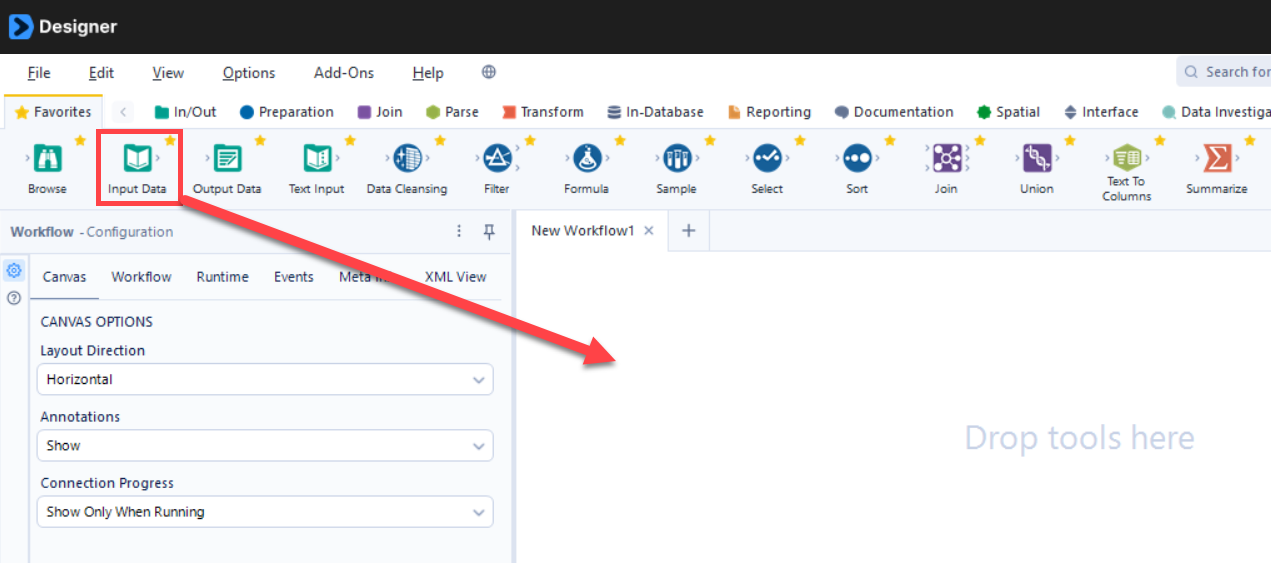Toggle favorite star on Filter tool
Screen dimensions: 1271x563
530,140
